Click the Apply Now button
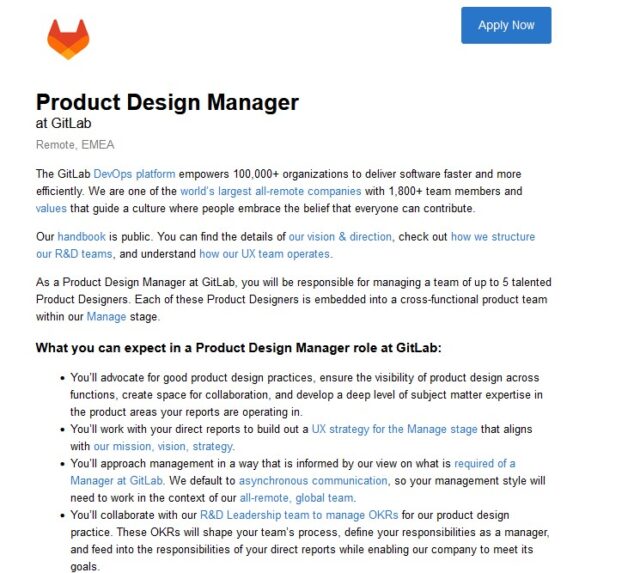 point(506,25)
